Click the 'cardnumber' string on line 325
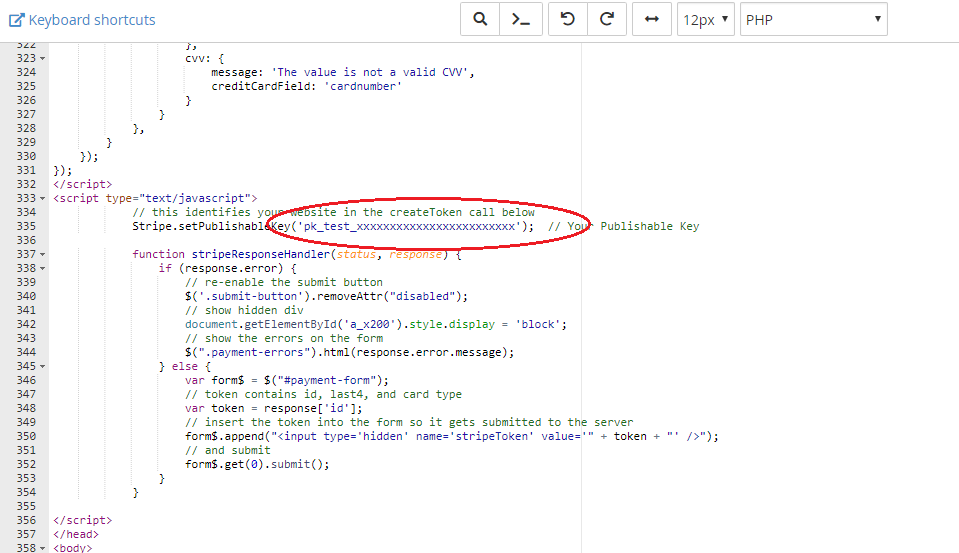Image resolution: width=959 pixels, height=553 pixels. click(x=363, y=86)
